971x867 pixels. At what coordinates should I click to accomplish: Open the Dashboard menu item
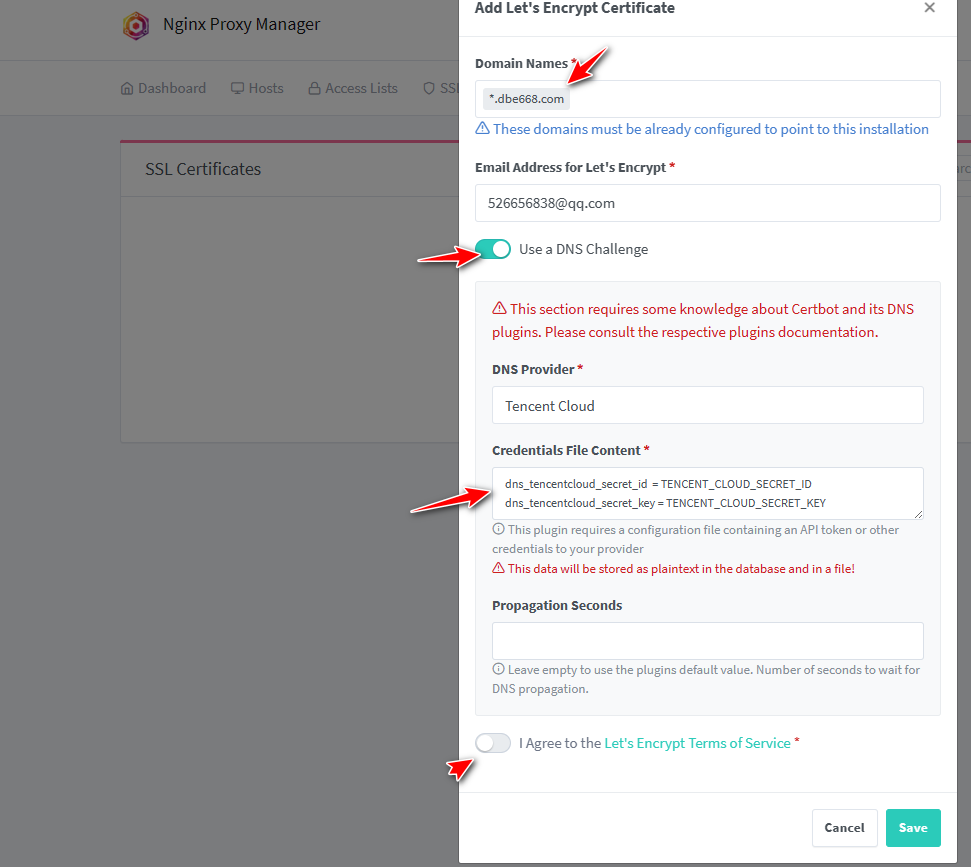[163, 89]
